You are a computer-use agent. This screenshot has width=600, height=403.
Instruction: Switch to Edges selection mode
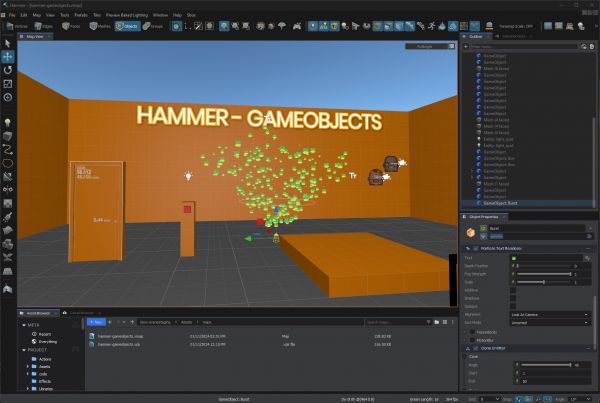43,26
